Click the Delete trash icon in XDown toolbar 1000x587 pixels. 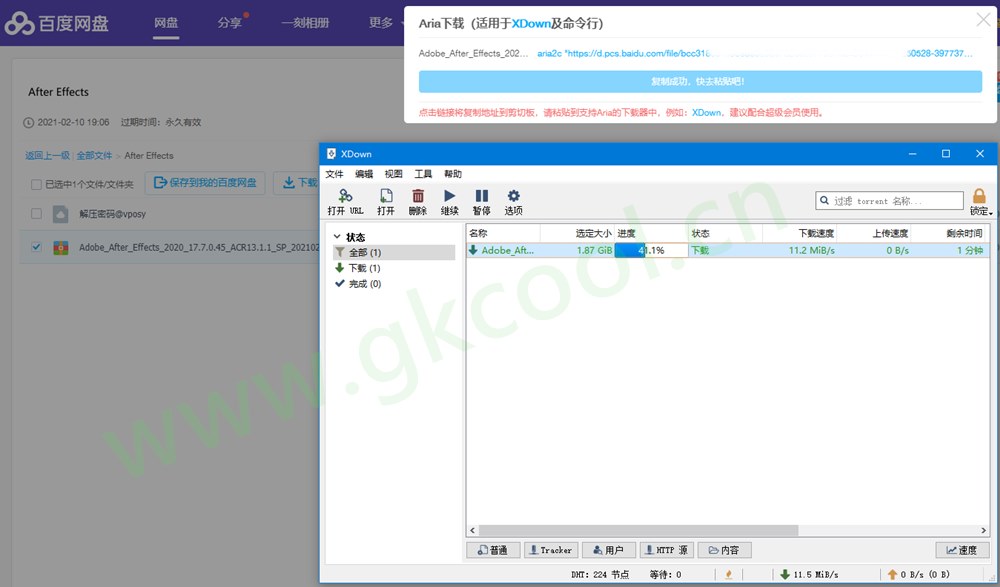418,195
